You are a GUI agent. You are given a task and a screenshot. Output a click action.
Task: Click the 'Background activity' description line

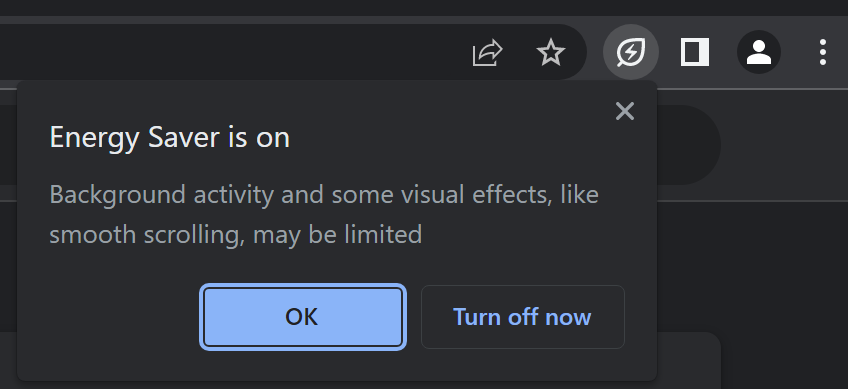pos(324,195)
